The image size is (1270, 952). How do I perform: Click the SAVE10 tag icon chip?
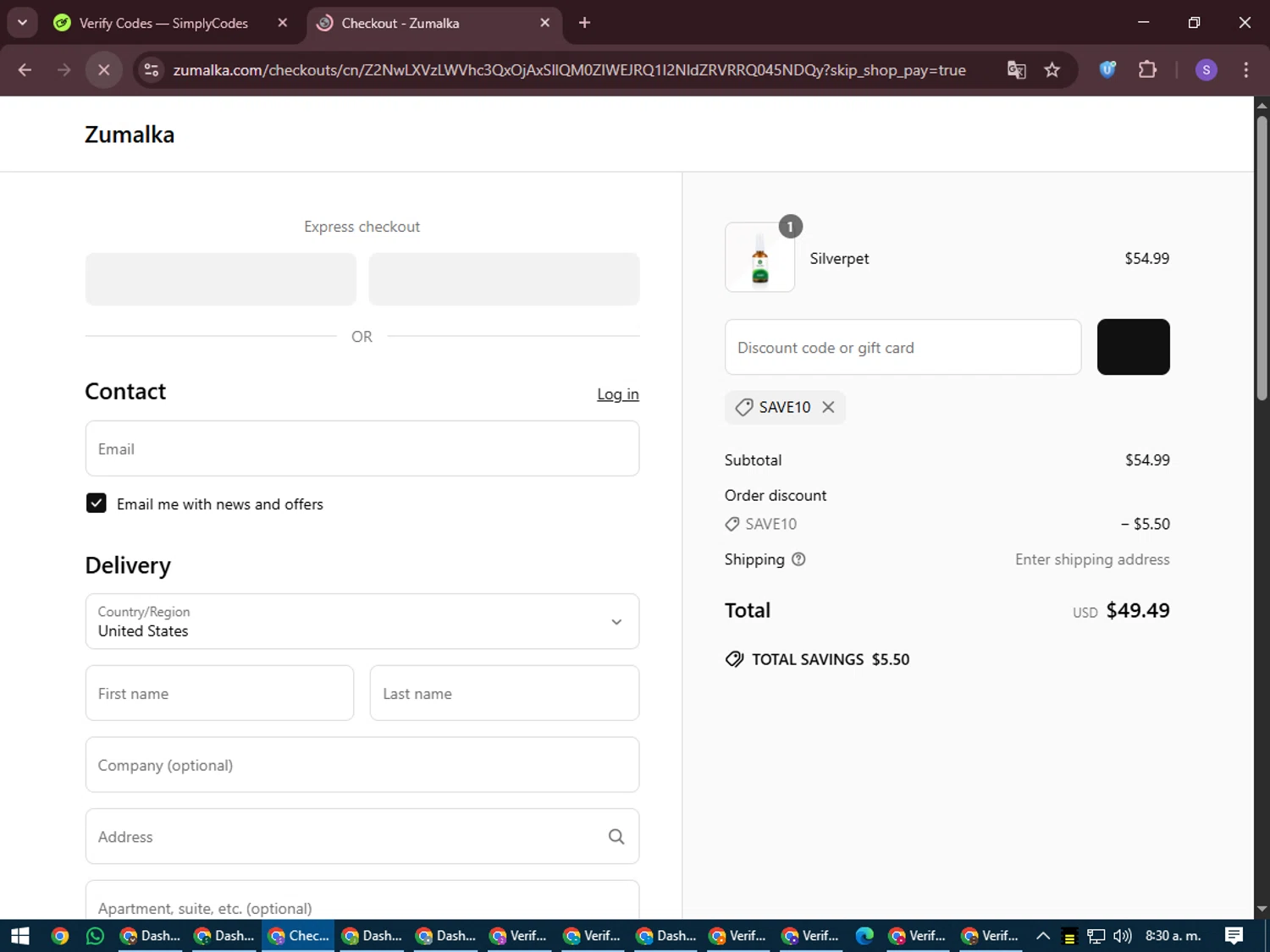tap(743, 407)
